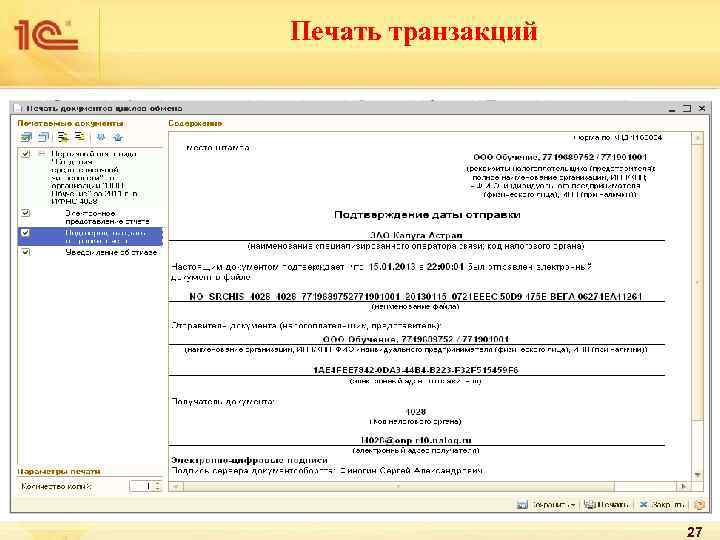Click the move document down arrow icon

101,137
